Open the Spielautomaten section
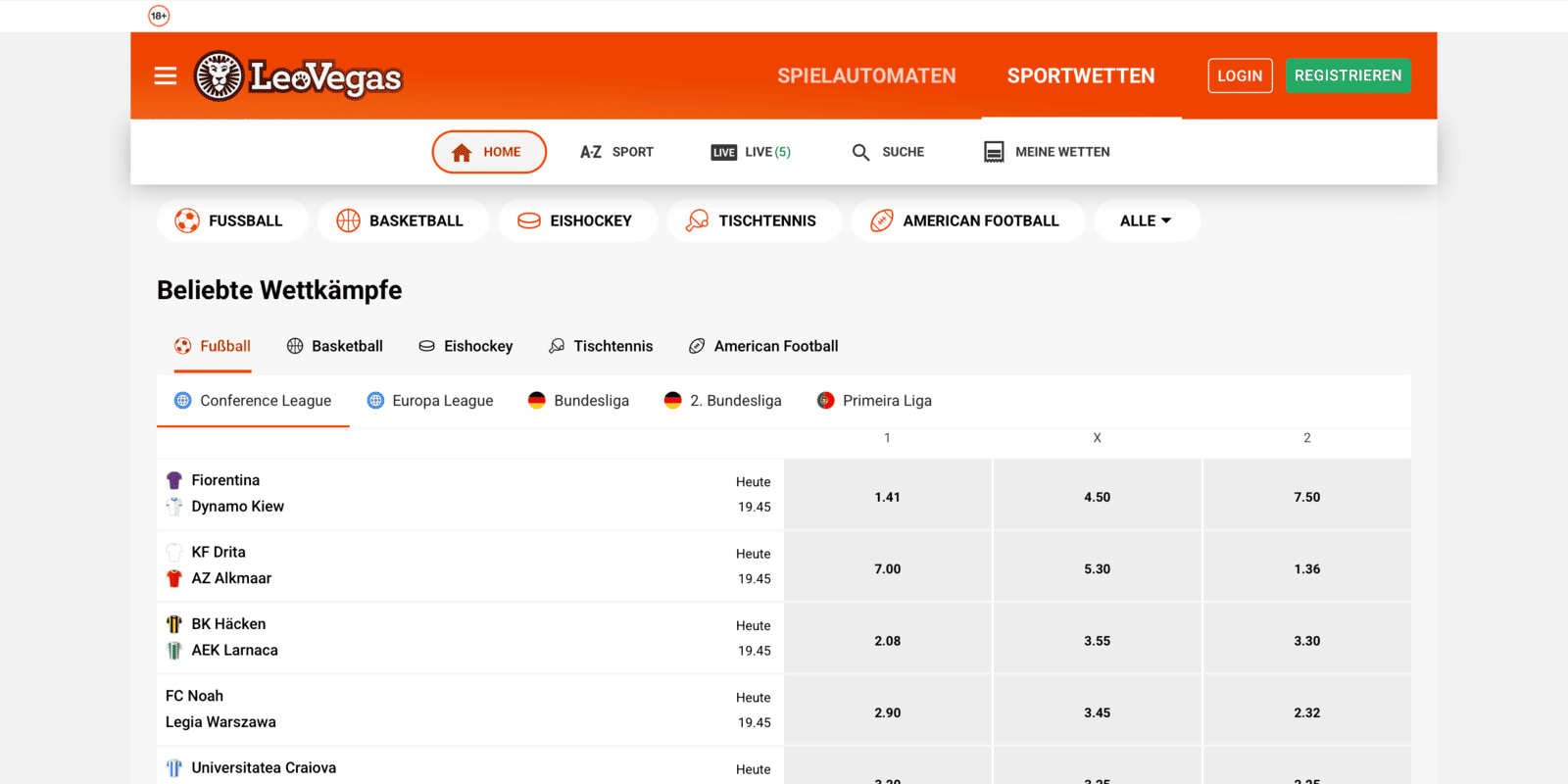Viewport: 1568px width, 784px height. 866,75
